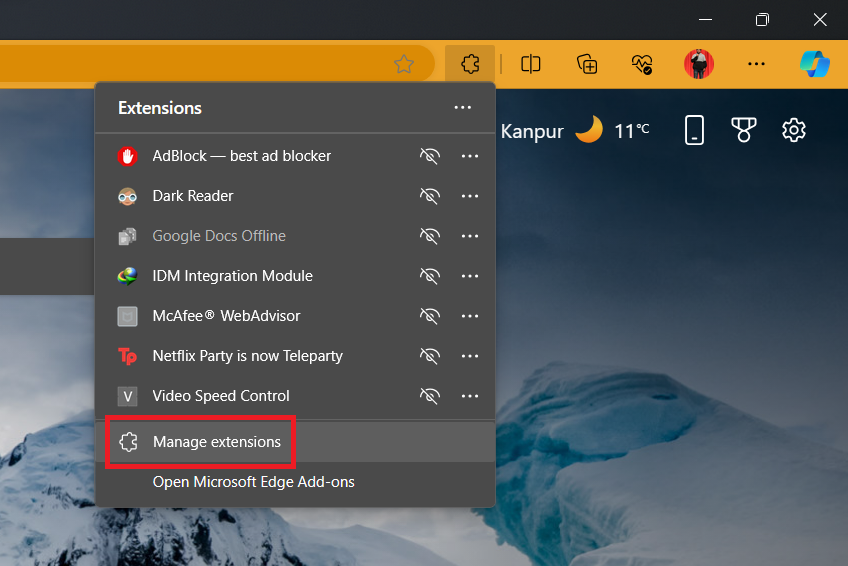Show AdBlock in toolbar via eye icon
This screenshot has height=566, width=848.
[429, 156]
